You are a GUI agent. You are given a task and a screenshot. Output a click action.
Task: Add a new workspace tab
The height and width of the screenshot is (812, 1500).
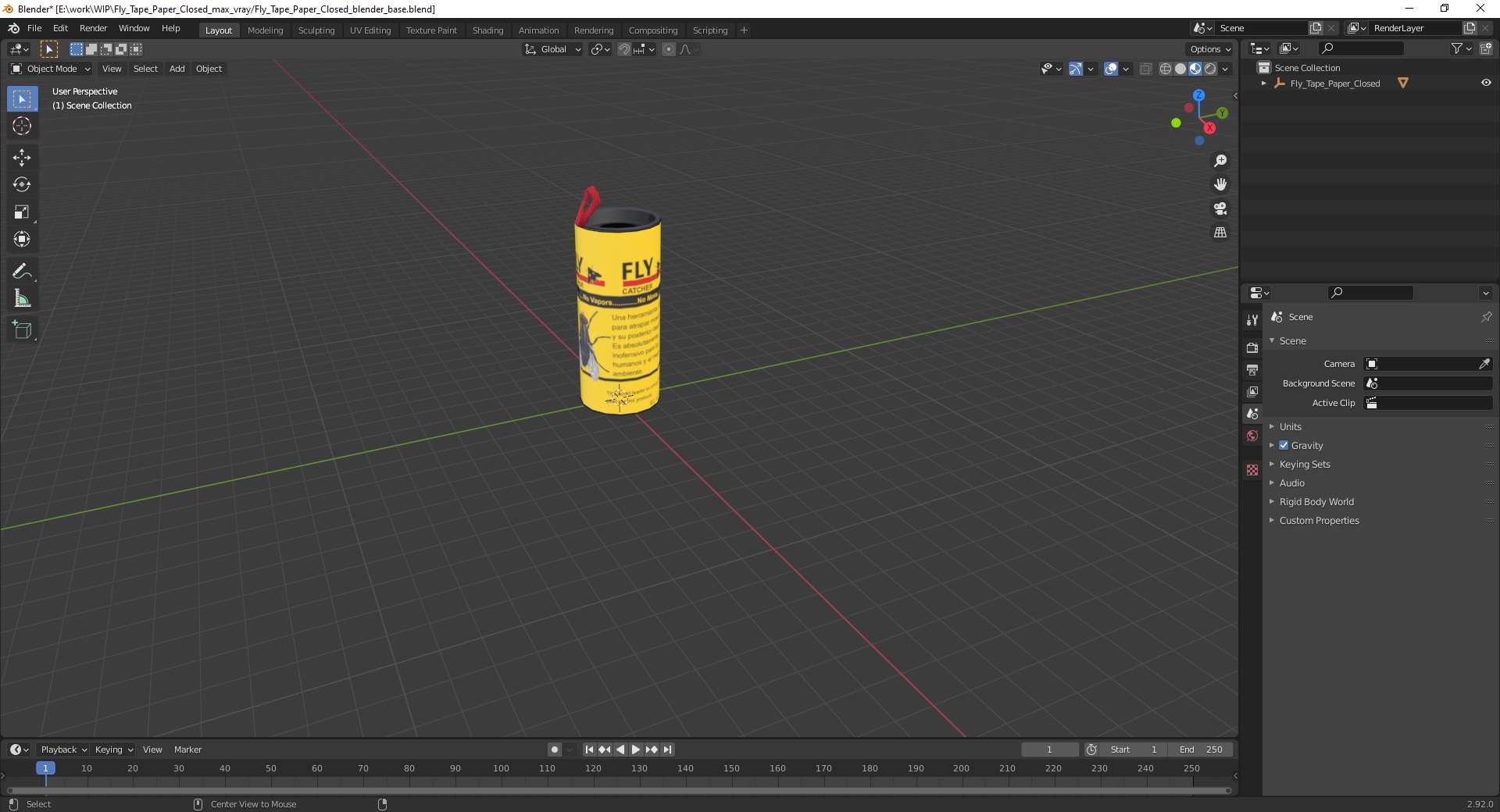[744, 30]
